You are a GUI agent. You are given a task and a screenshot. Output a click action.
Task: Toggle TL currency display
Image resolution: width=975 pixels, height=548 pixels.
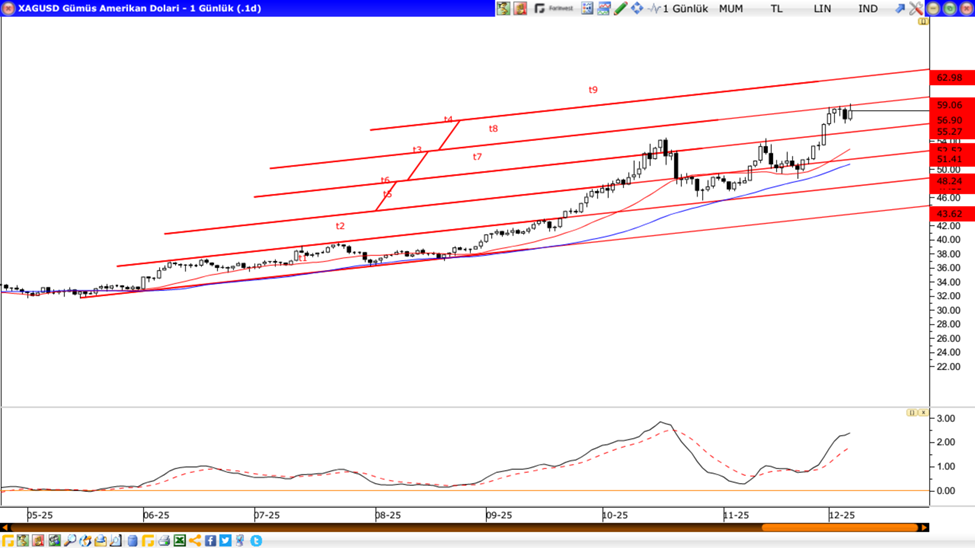(x=776, y=8)
